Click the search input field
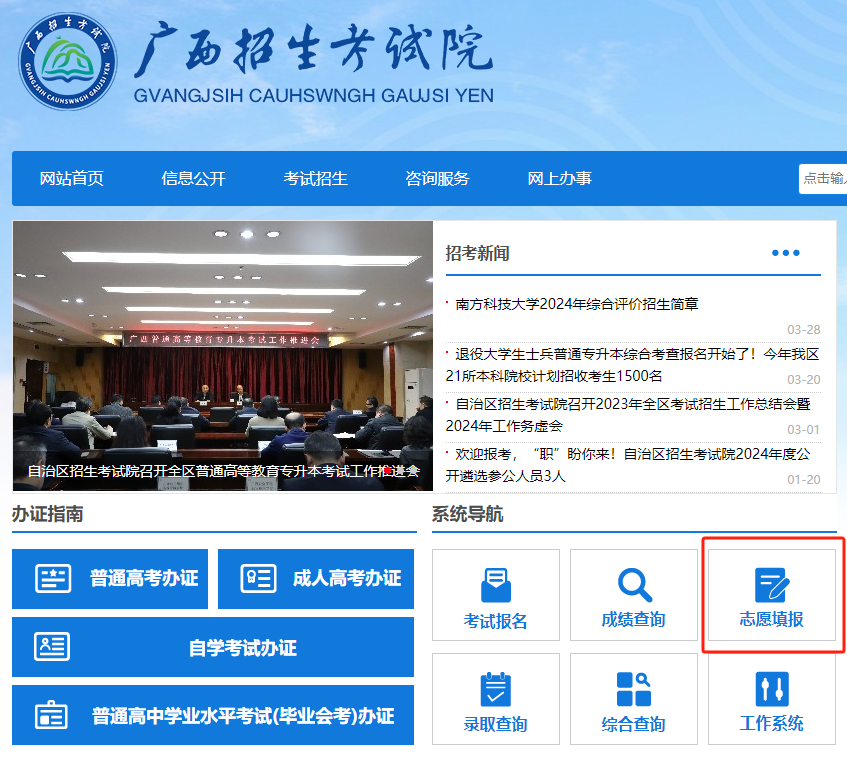This screenshot has width=847, height=763. pyautogui.click(x=822, y=179)
